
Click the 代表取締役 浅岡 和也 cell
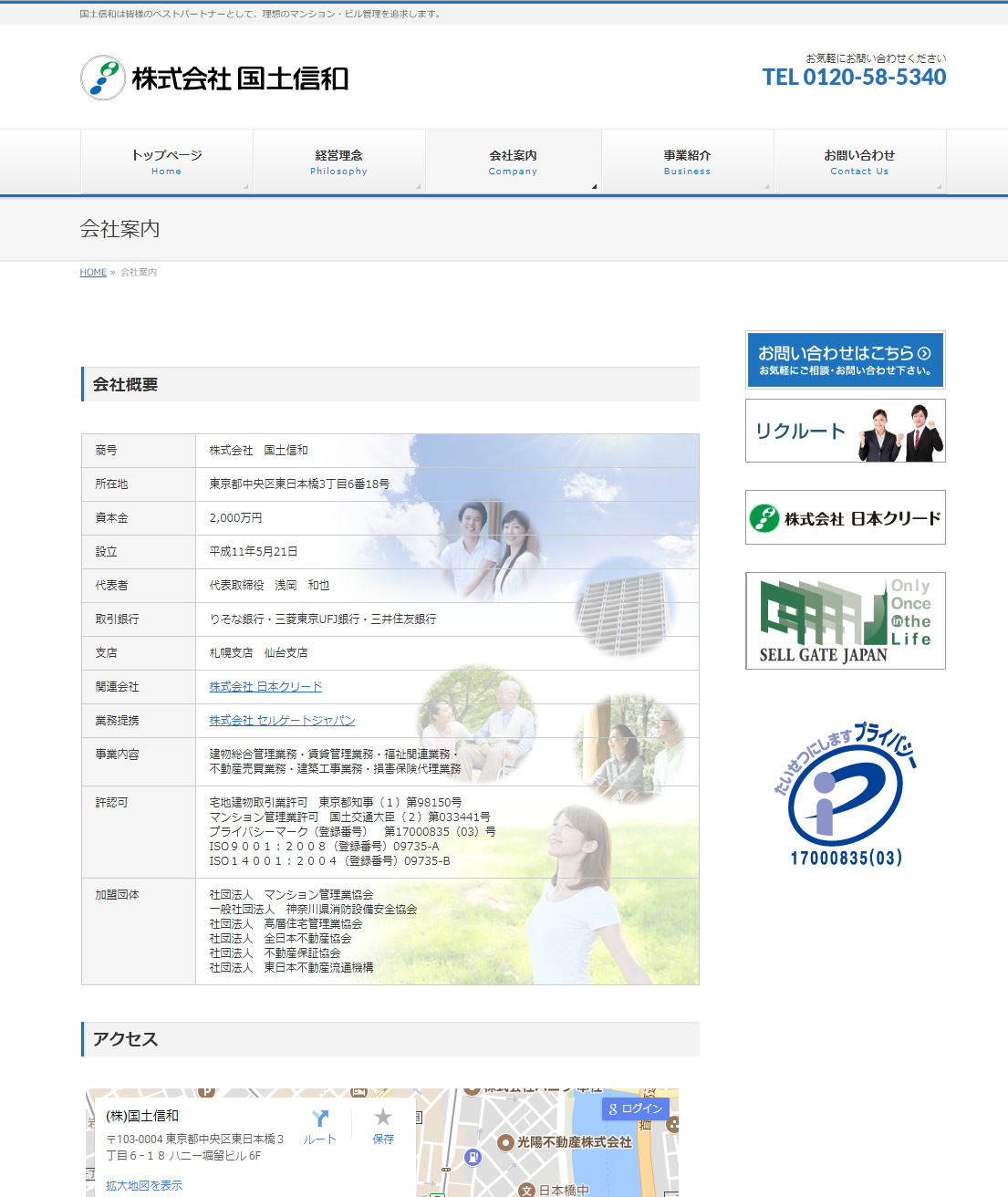(447, 585)
